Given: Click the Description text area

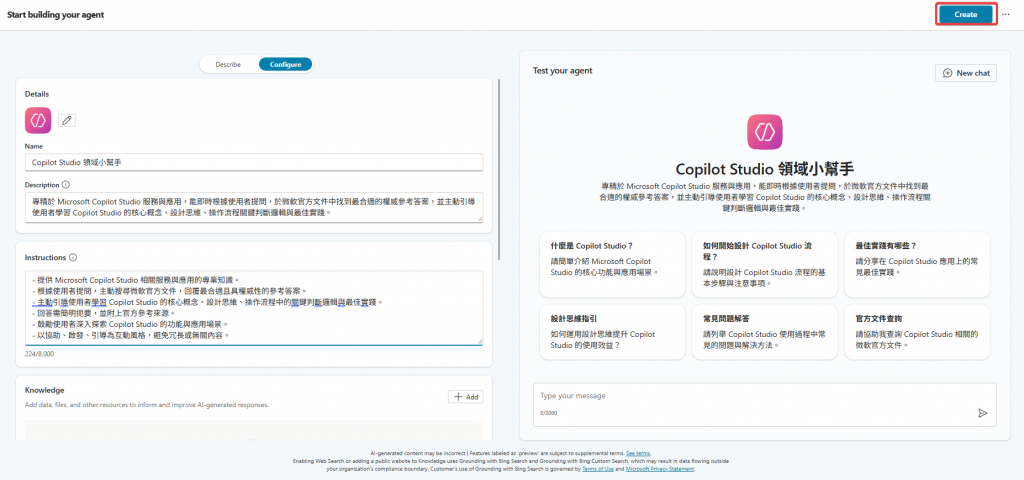Looking at the screenshot, I should tap(254, 207).
